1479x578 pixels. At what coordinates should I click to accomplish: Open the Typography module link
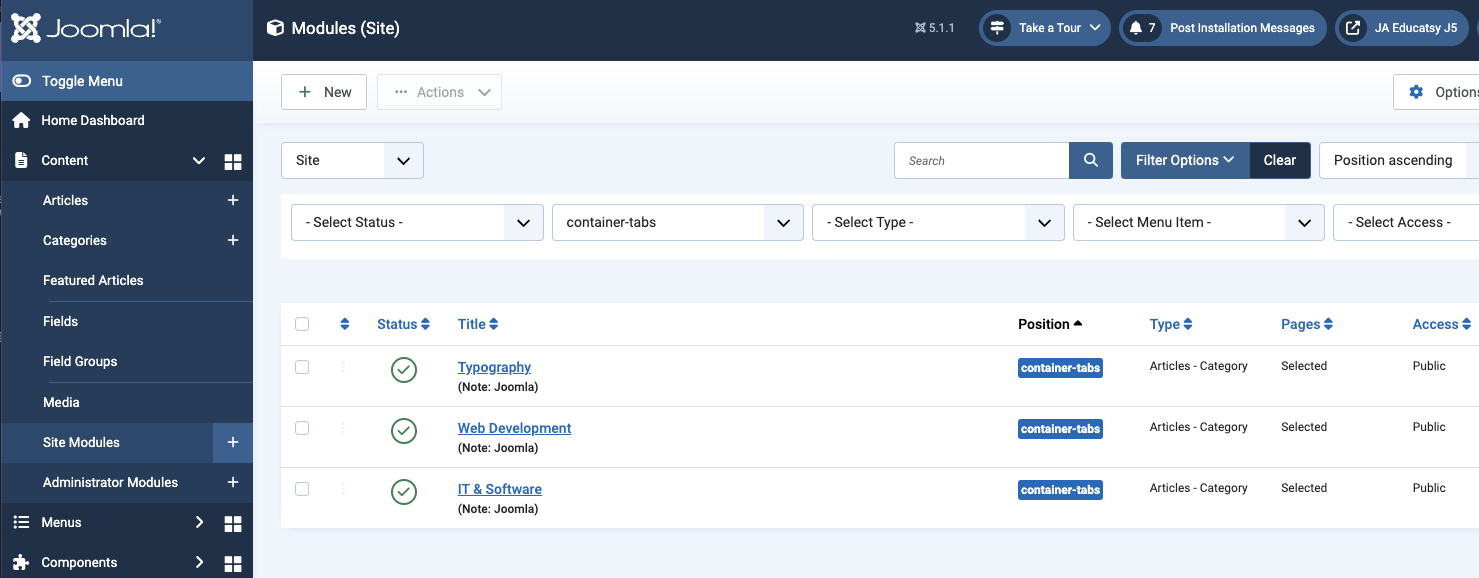pos(494,367)
